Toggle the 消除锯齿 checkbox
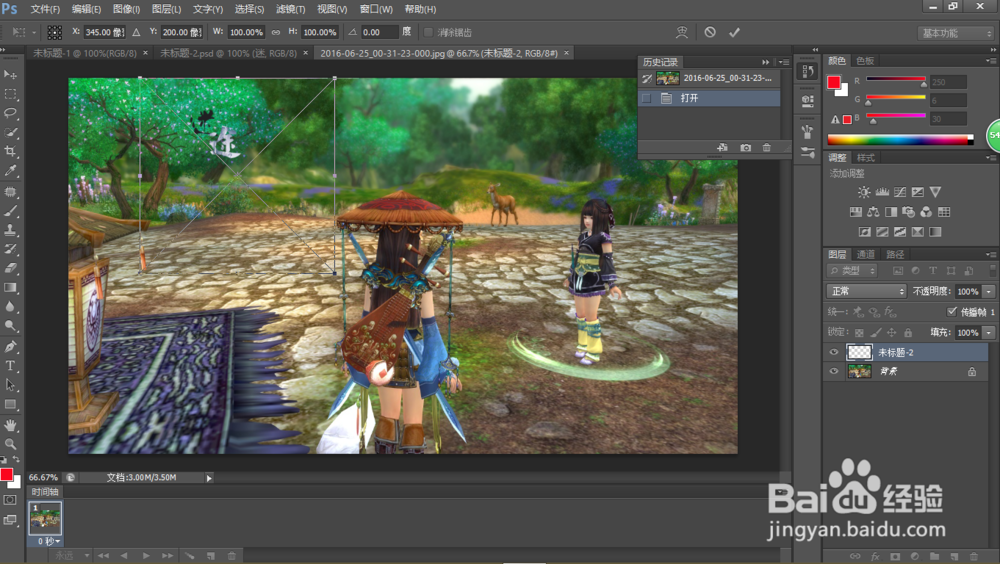Image resolution: width=1000 pixels, height=564 pixels. tap(428, 32)
